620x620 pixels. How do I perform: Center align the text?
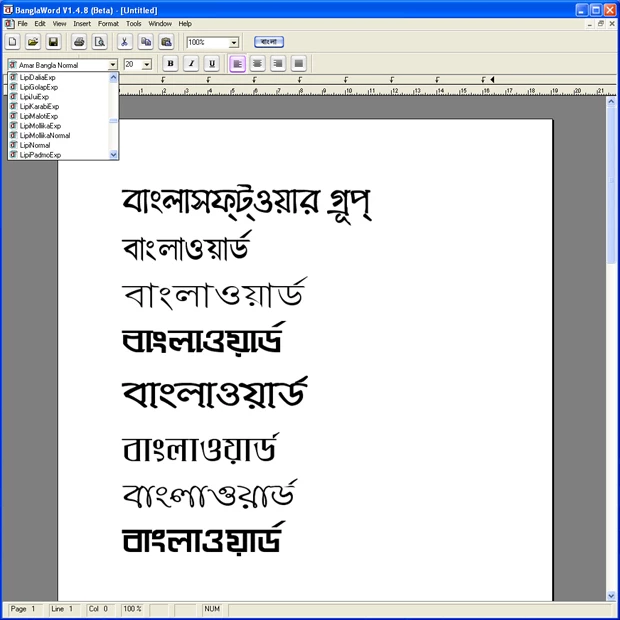pos(258,64)
